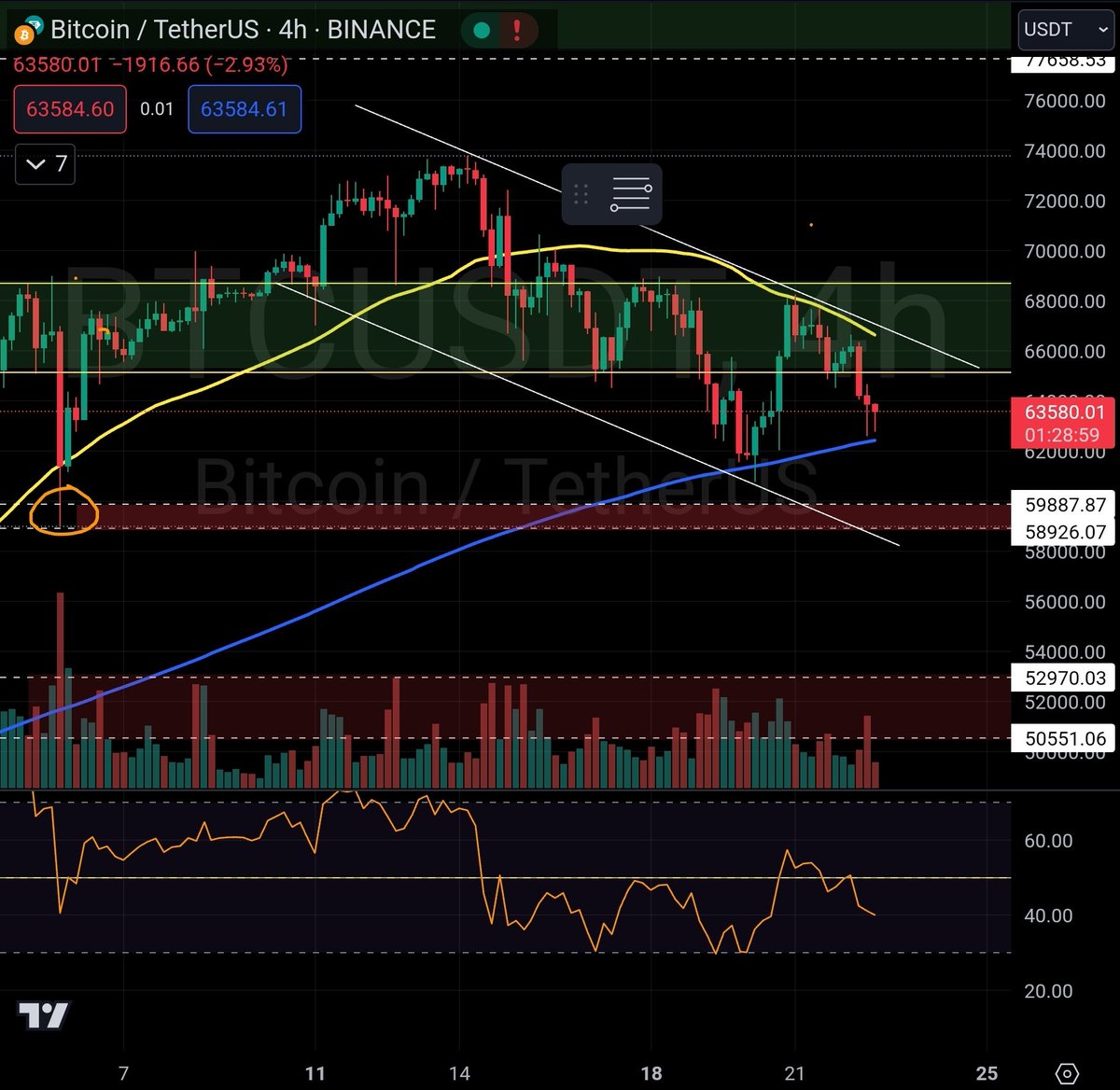Viewport: 1120px width, 1090px height.
Task: Click the date label 21 on time axis
Action: (x=795, y=1073)
